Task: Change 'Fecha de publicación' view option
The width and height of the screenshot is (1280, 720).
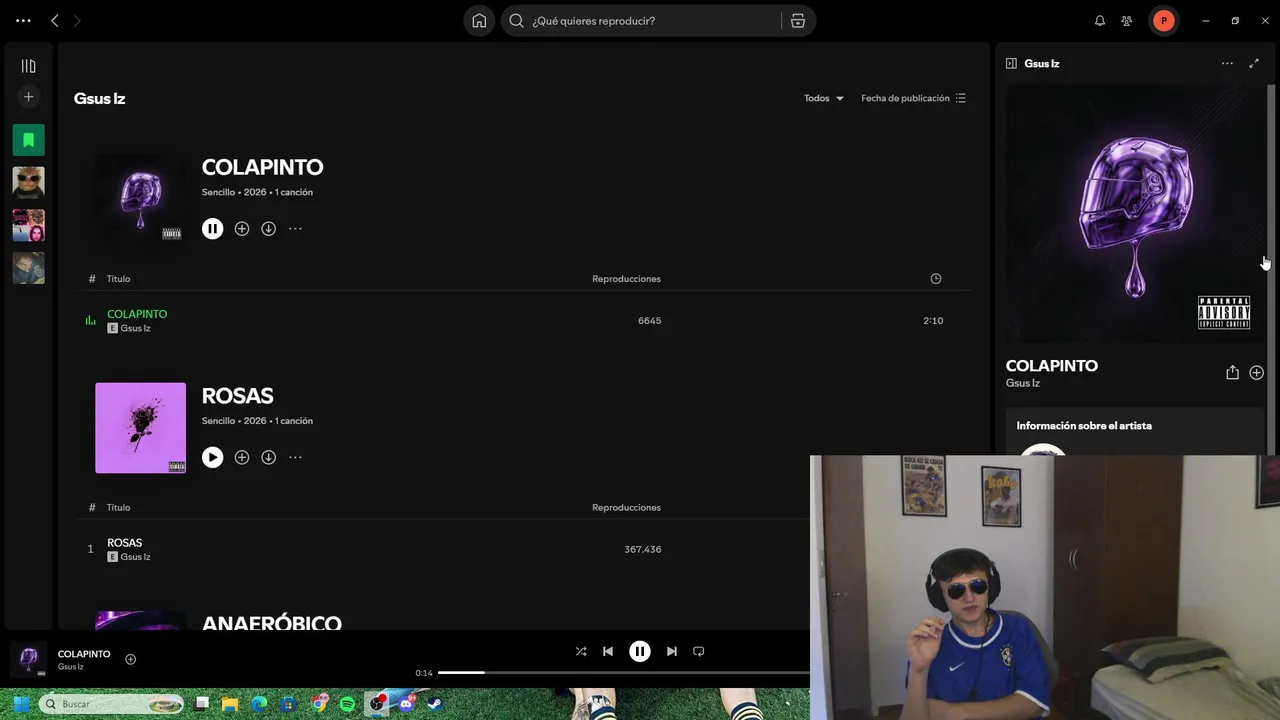Action: click(913, 98)
